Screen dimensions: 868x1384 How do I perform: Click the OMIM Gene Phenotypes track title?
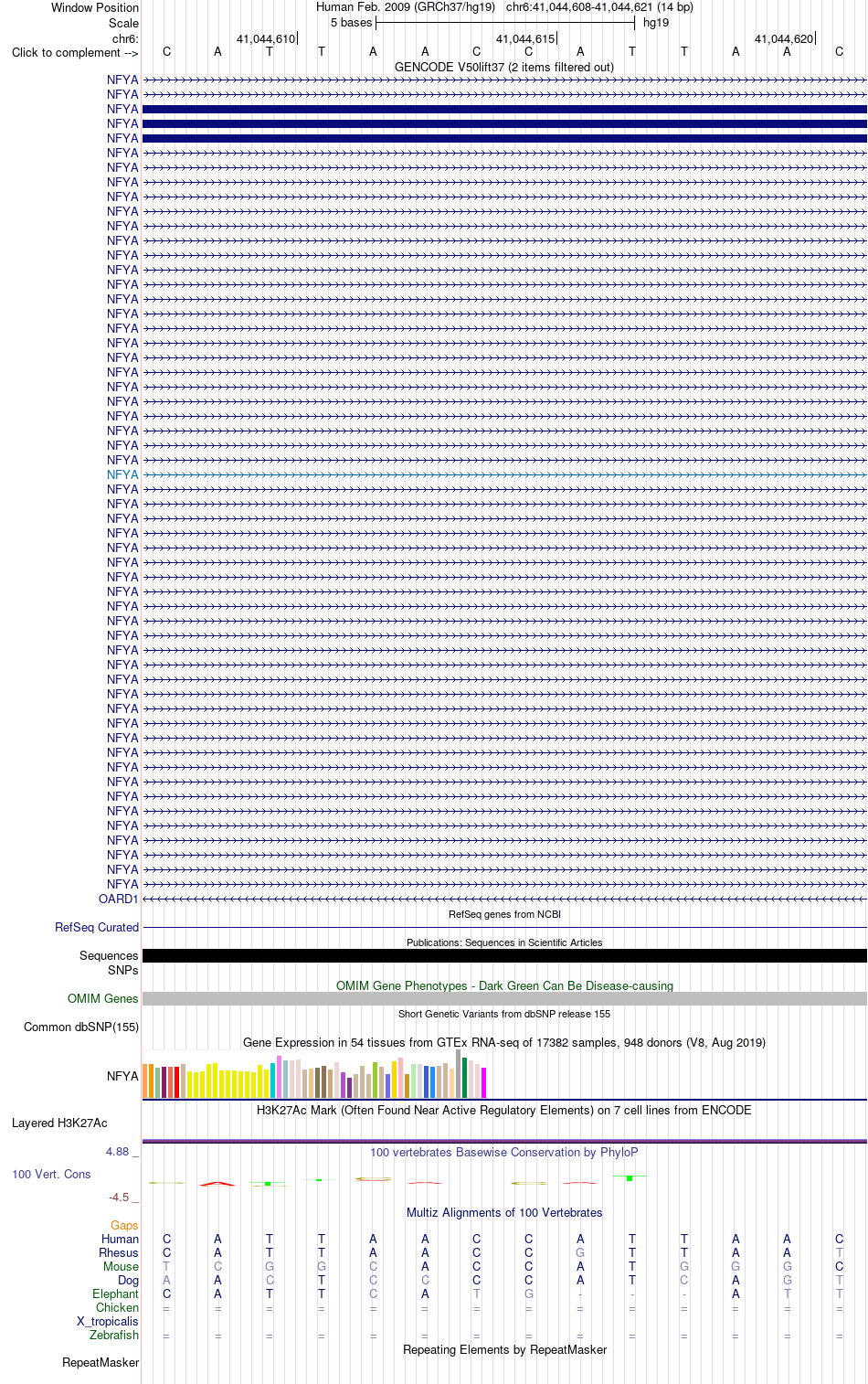[504, 985]
